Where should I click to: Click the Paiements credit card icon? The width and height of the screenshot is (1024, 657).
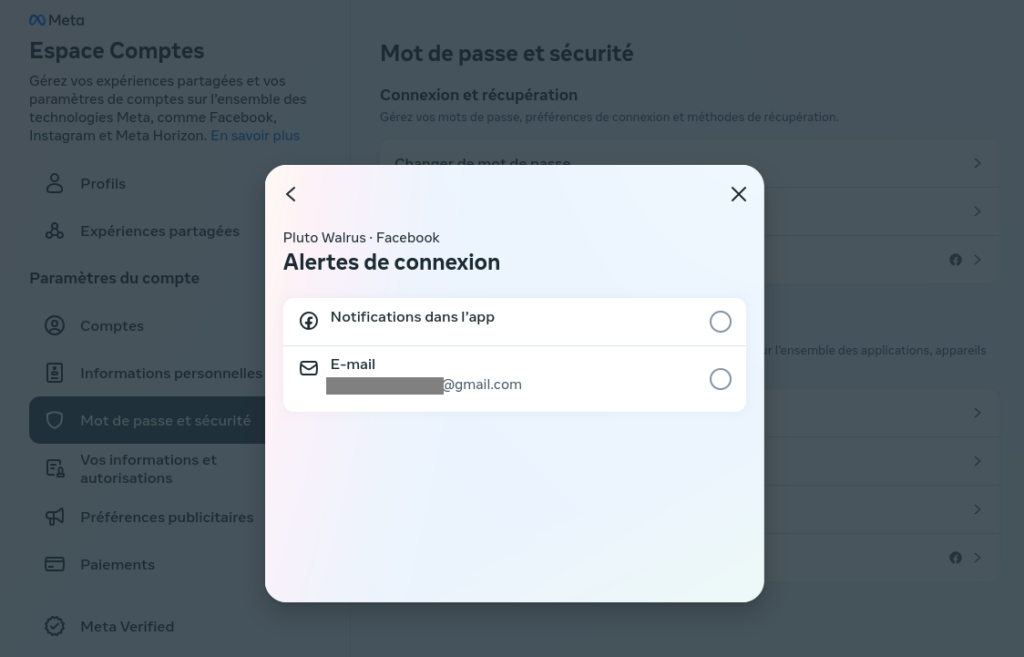54,564
